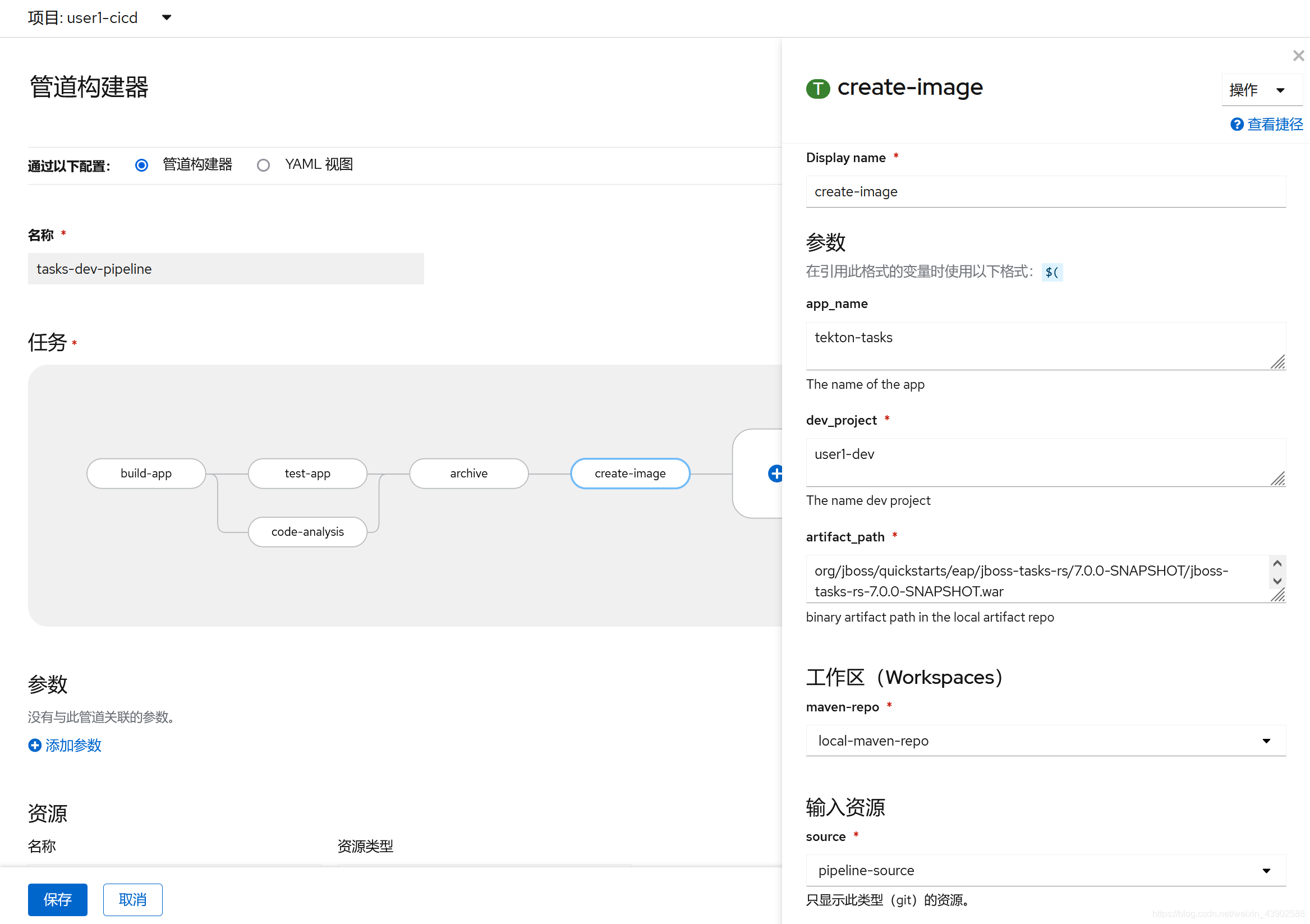This screenshot has width=1310, height=924.
Task: Select the code-analysis task node
Action: [307, 531]
